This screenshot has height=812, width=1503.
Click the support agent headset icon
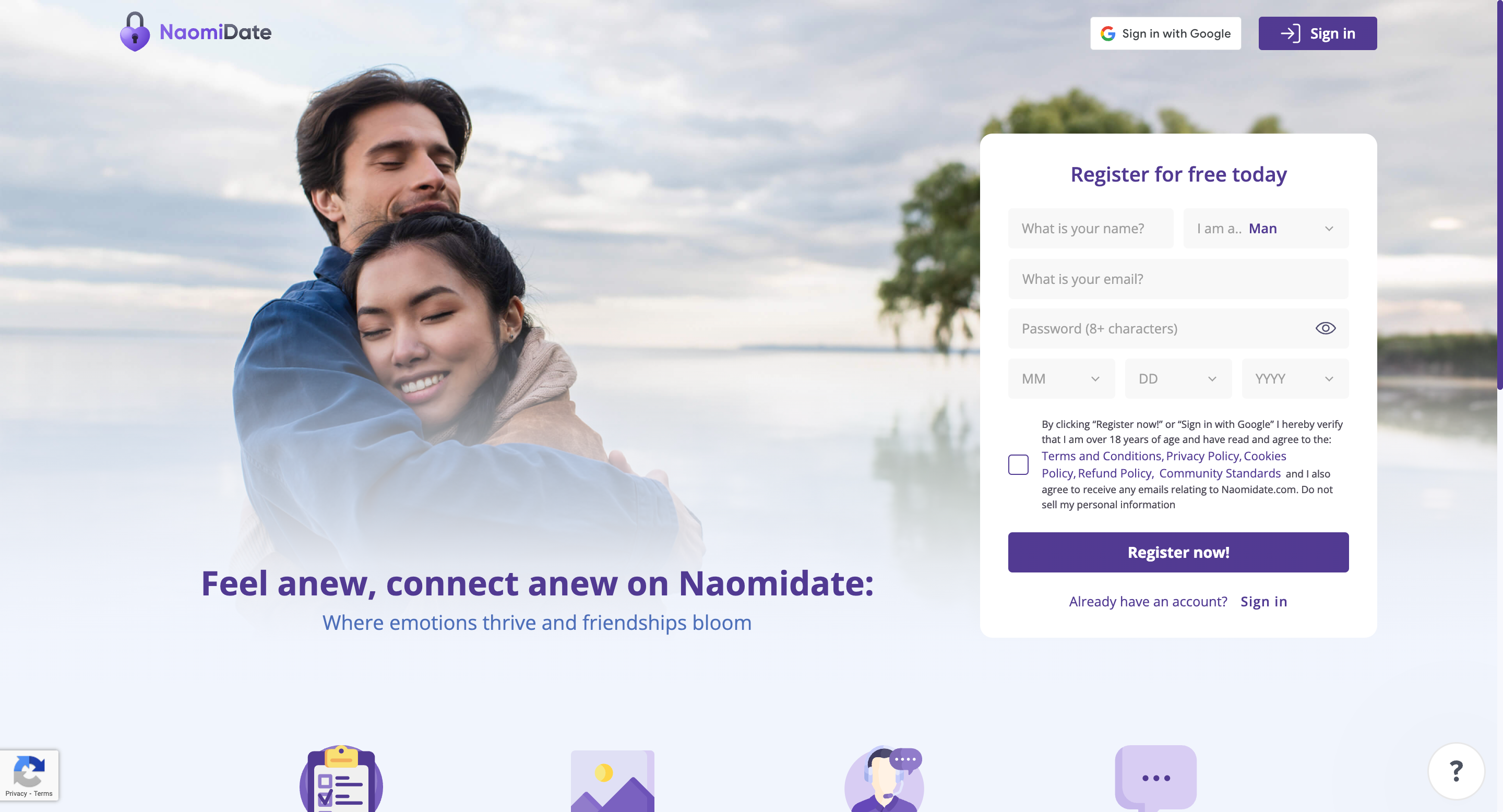click(884, 779)
